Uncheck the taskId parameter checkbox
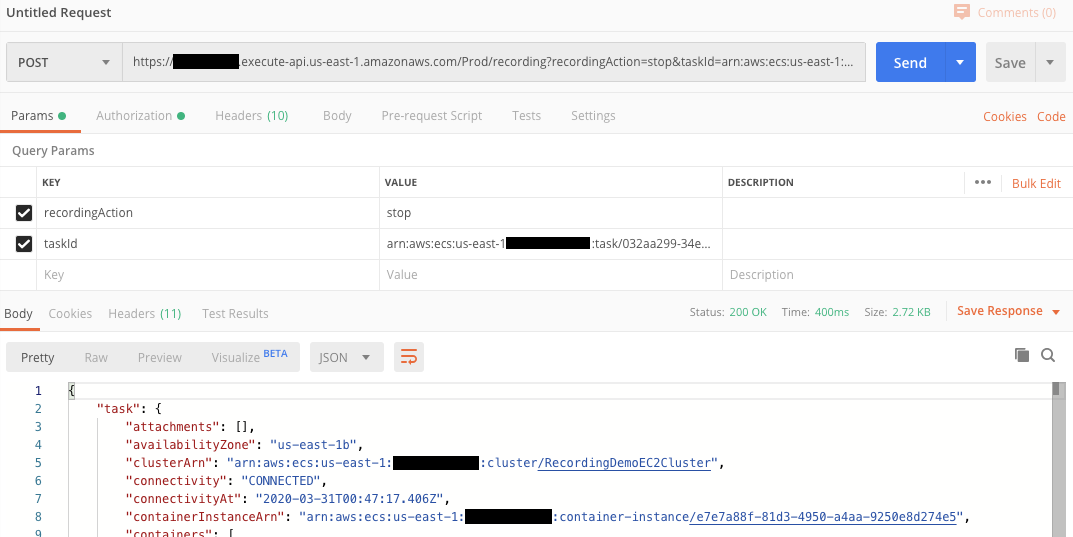 pyautogui.click(x=24, y=244)
